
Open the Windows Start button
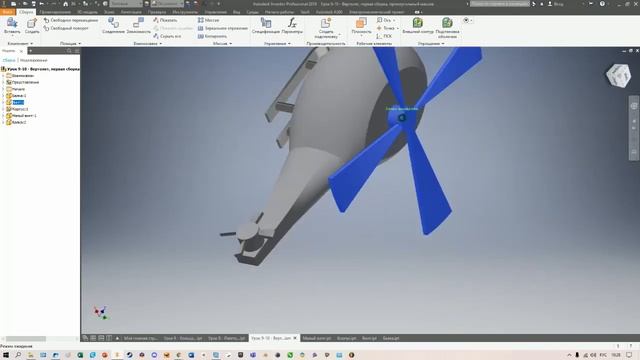6,355
